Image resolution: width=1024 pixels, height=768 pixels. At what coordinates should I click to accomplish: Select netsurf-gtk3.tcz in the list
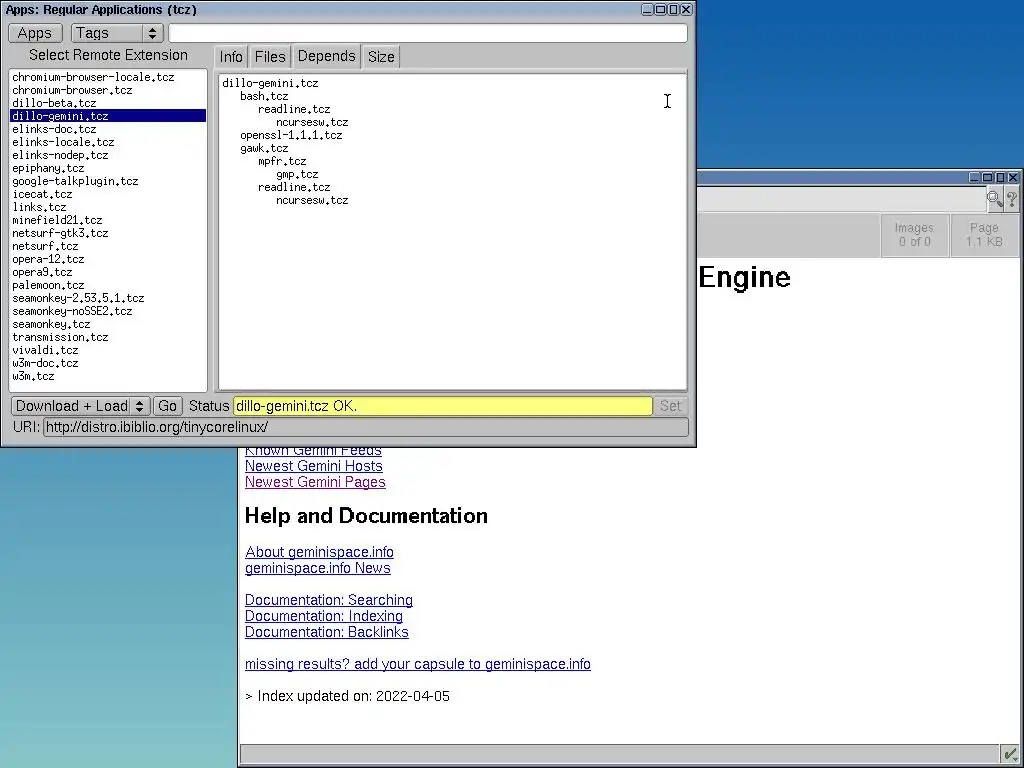pos(108,233)
